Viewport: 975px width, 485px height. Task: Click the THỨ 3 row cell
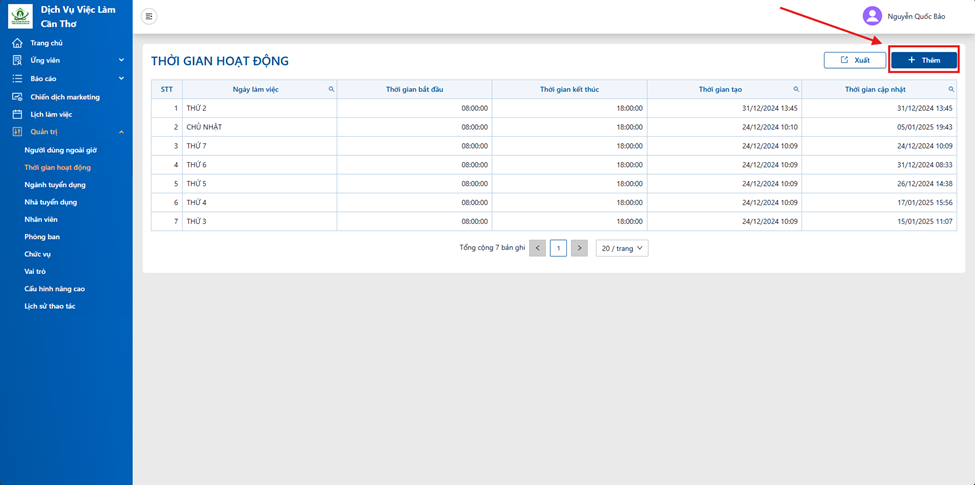[260, 221]
